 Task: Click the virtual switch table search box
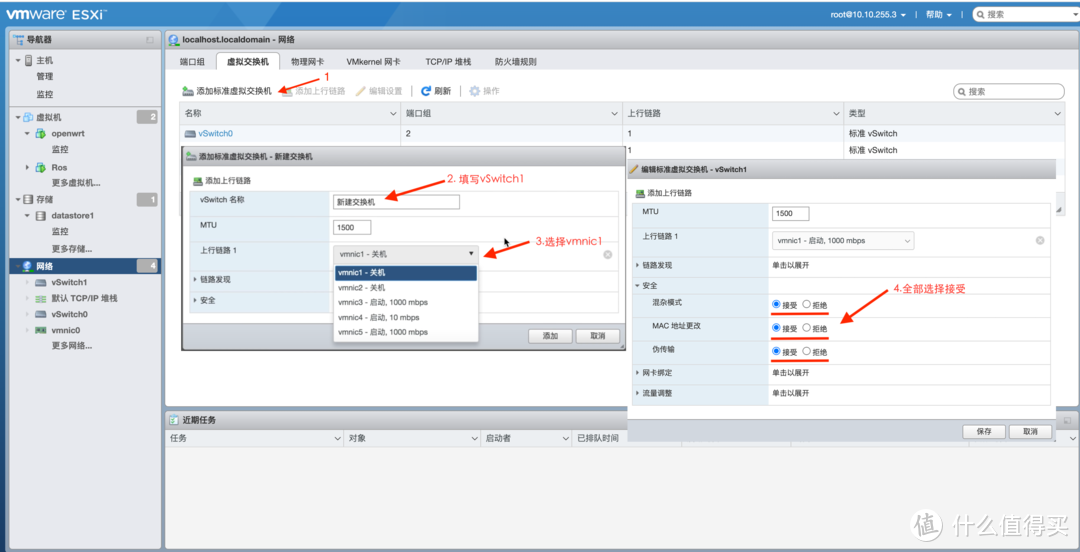tap(1009, 91)
